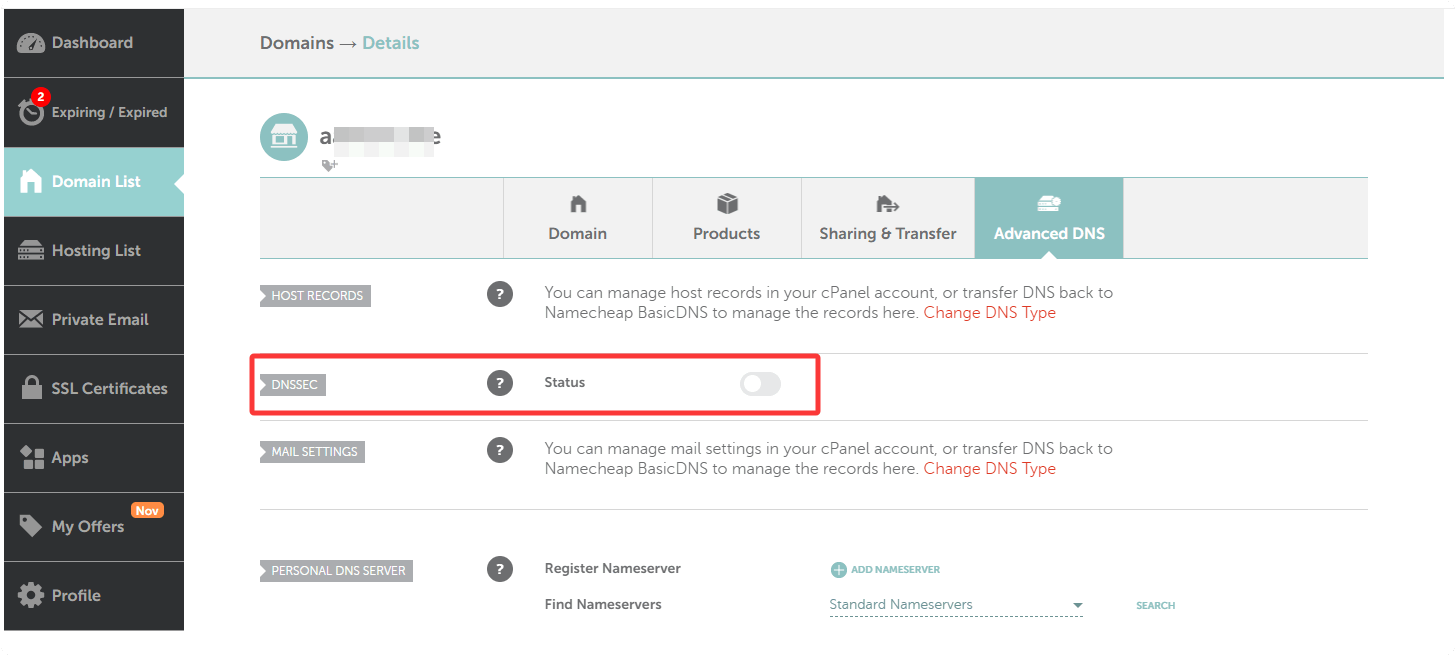Open Profile via the gear icon
Screen dimensions: 1455x655
point(32,595)
